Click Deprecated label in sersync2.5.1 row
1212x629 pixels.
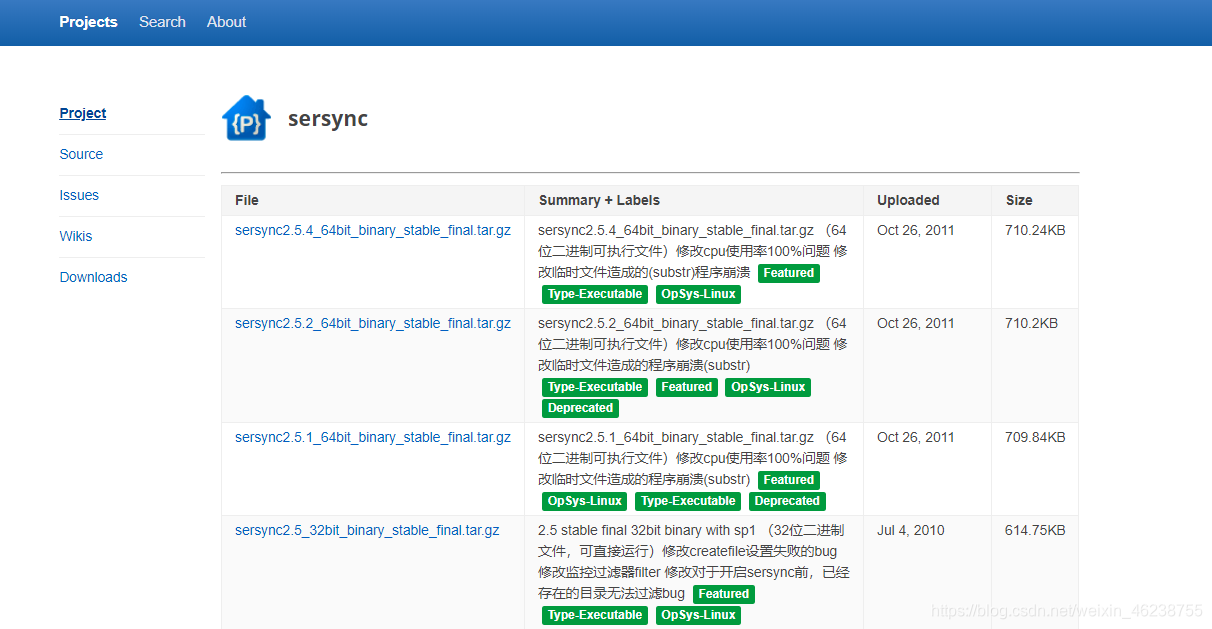787,501
